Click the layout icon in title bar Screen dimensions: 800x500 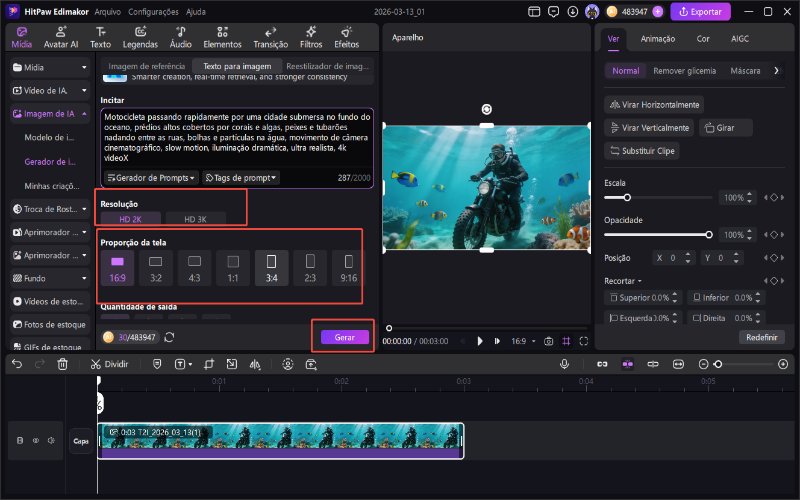(534, 11)
